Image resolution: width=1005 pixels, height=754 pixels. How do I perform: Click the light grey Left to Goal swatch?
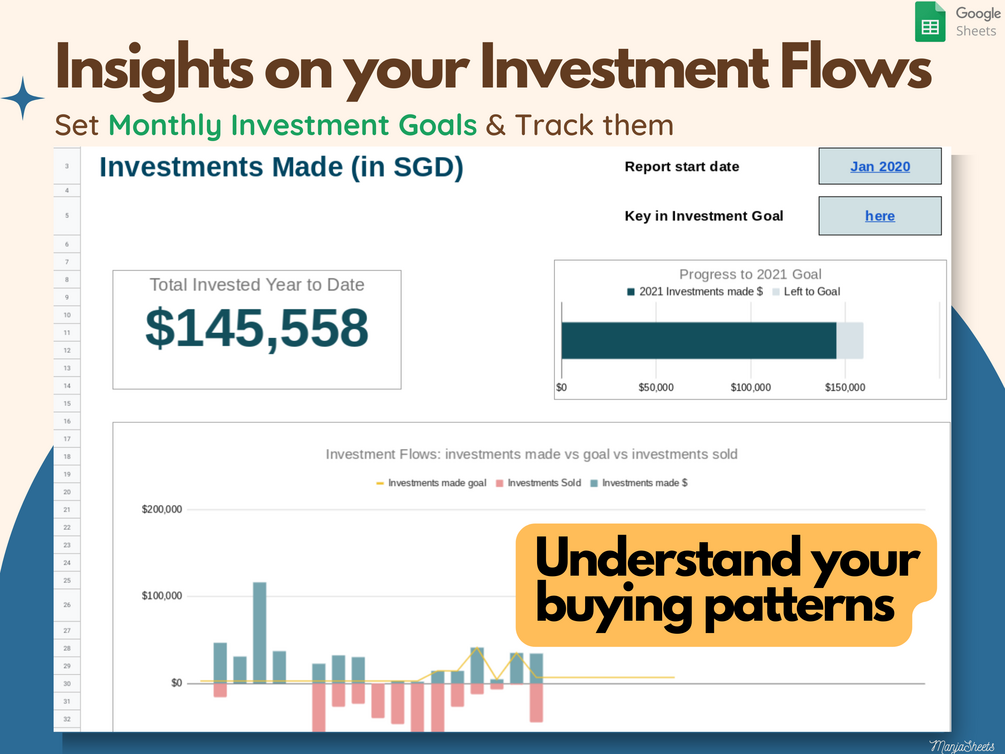tap(776, 292)
